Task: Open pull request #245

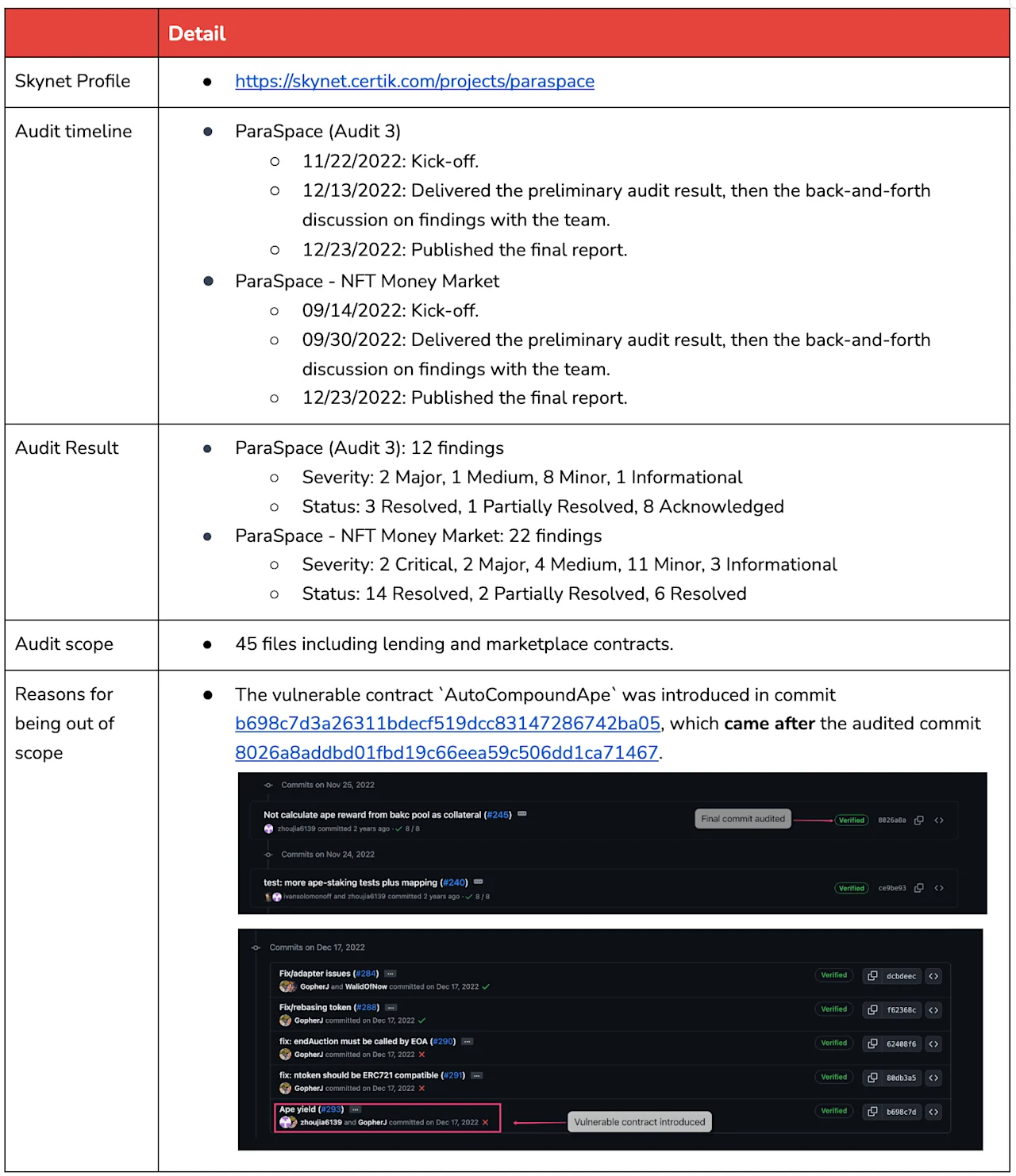Action: (498, 815)
